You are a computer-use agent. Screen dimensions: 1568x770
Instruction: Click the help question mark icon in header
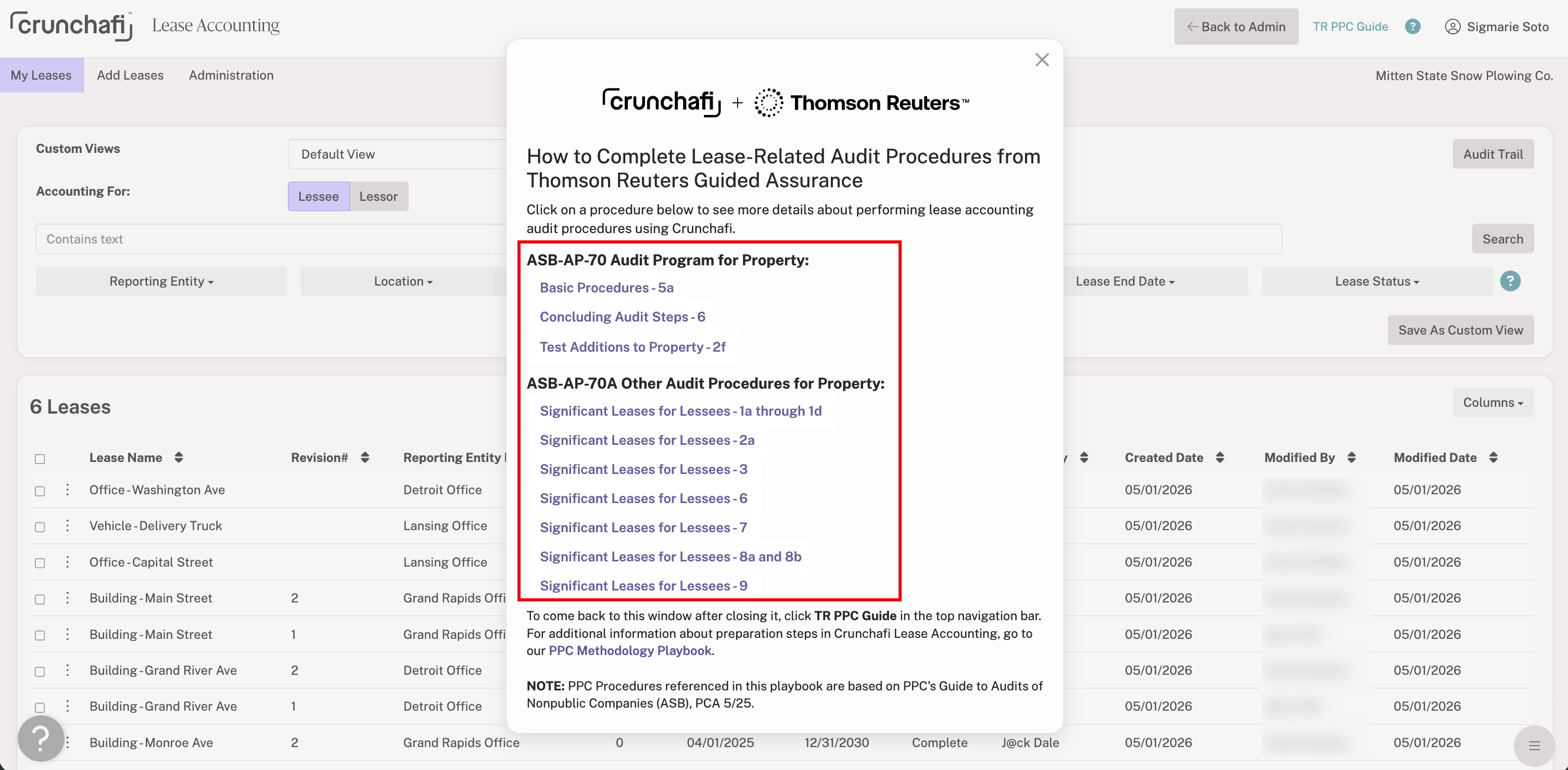click(x=1413, y=27)
